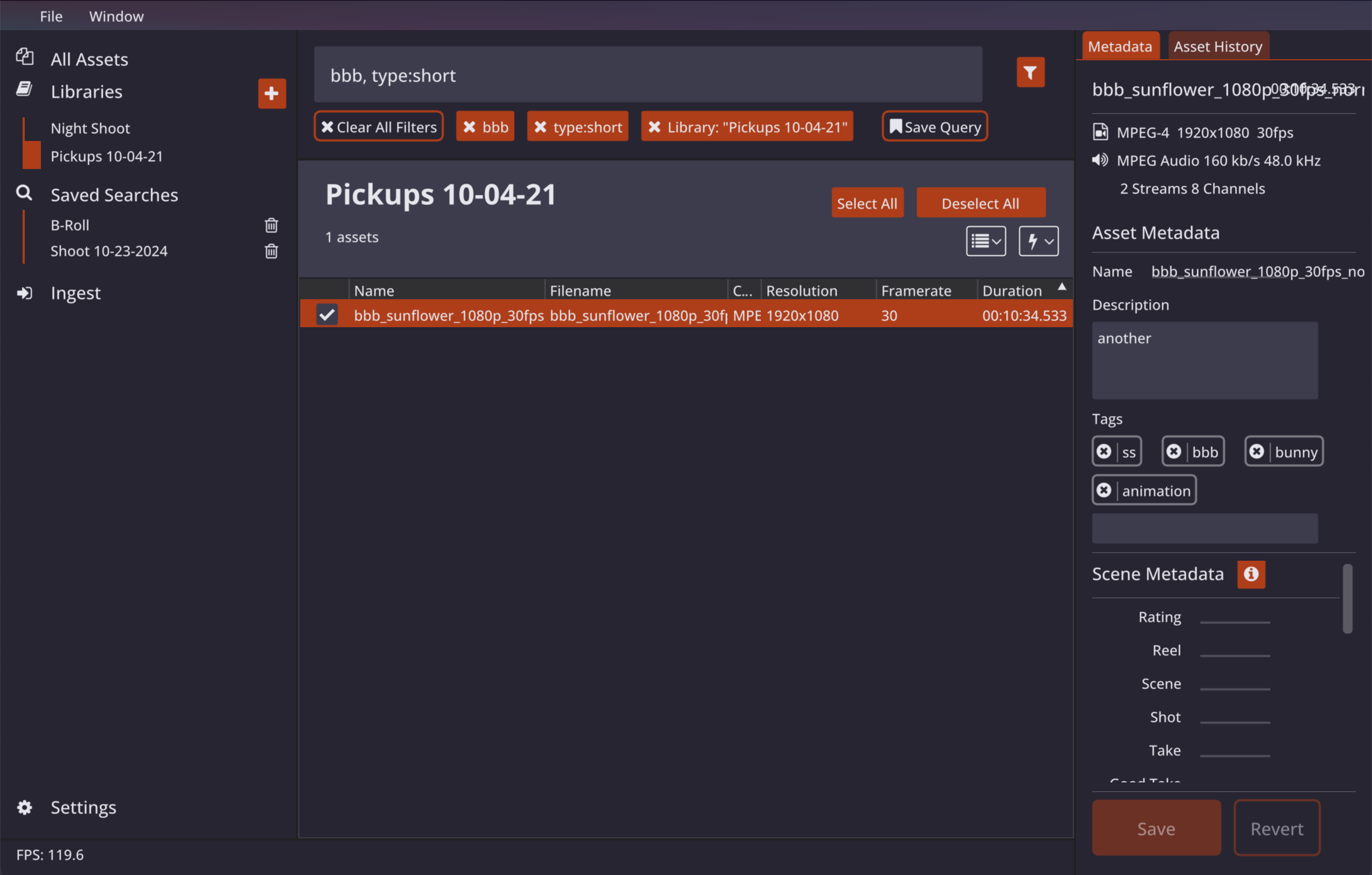
Task: Remove the bunny tag from asset
Action: click(1256, 451)
